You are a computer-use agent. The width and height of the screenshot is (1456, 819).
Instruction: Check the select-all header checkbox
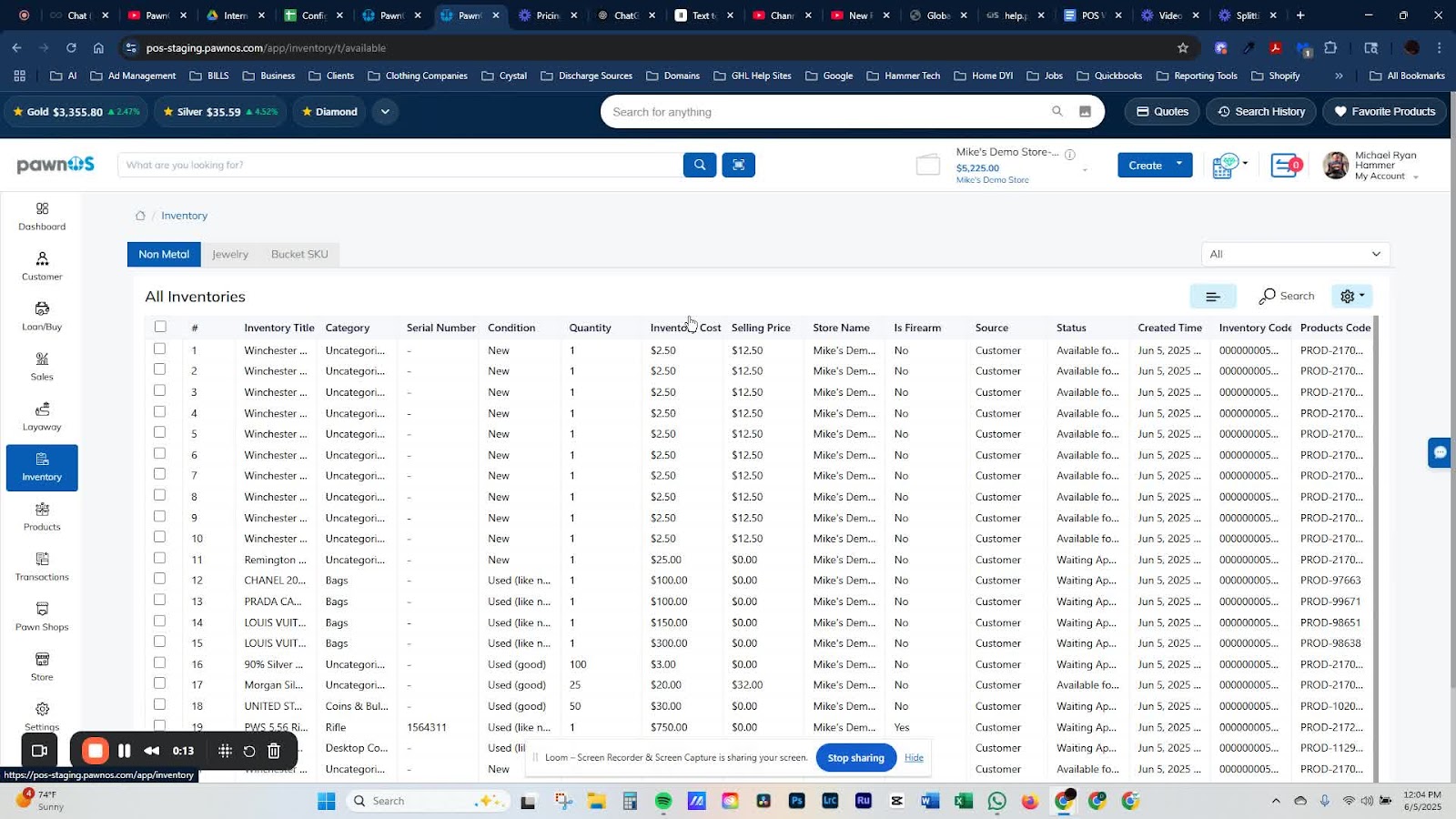(160, 327)
